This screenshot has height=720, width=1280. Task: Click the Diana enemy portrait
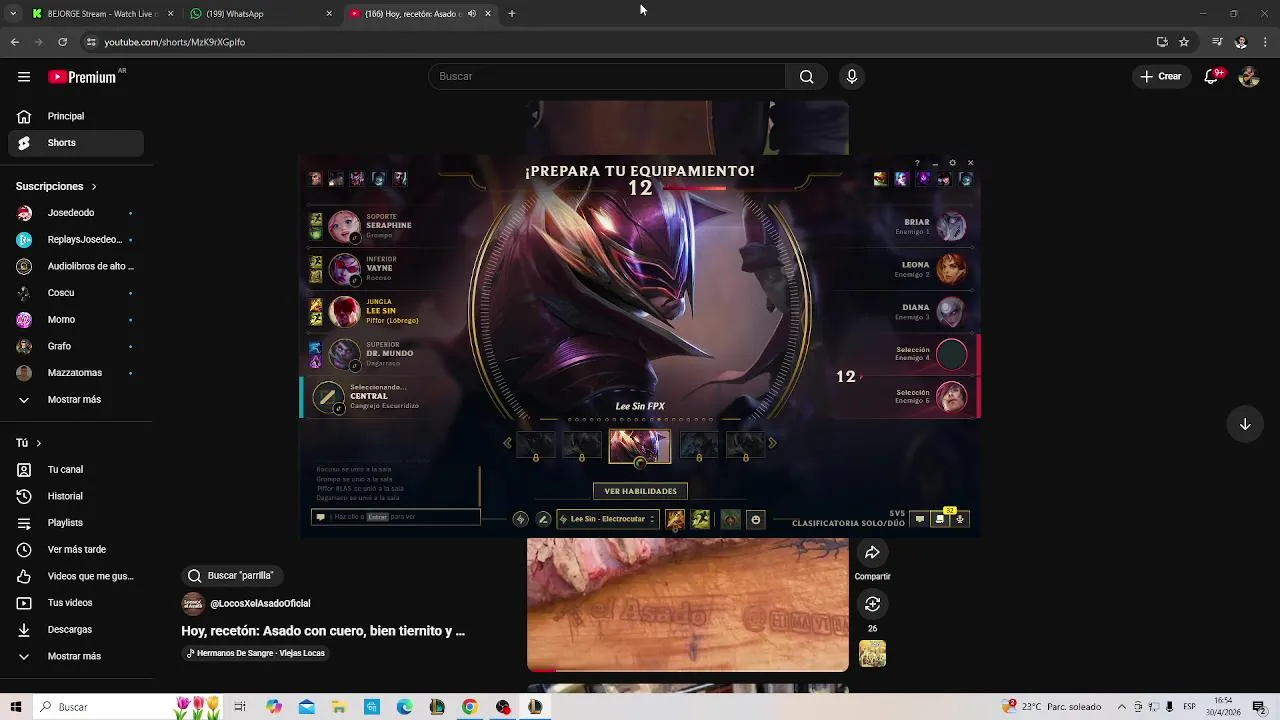[x=951, y=312]
